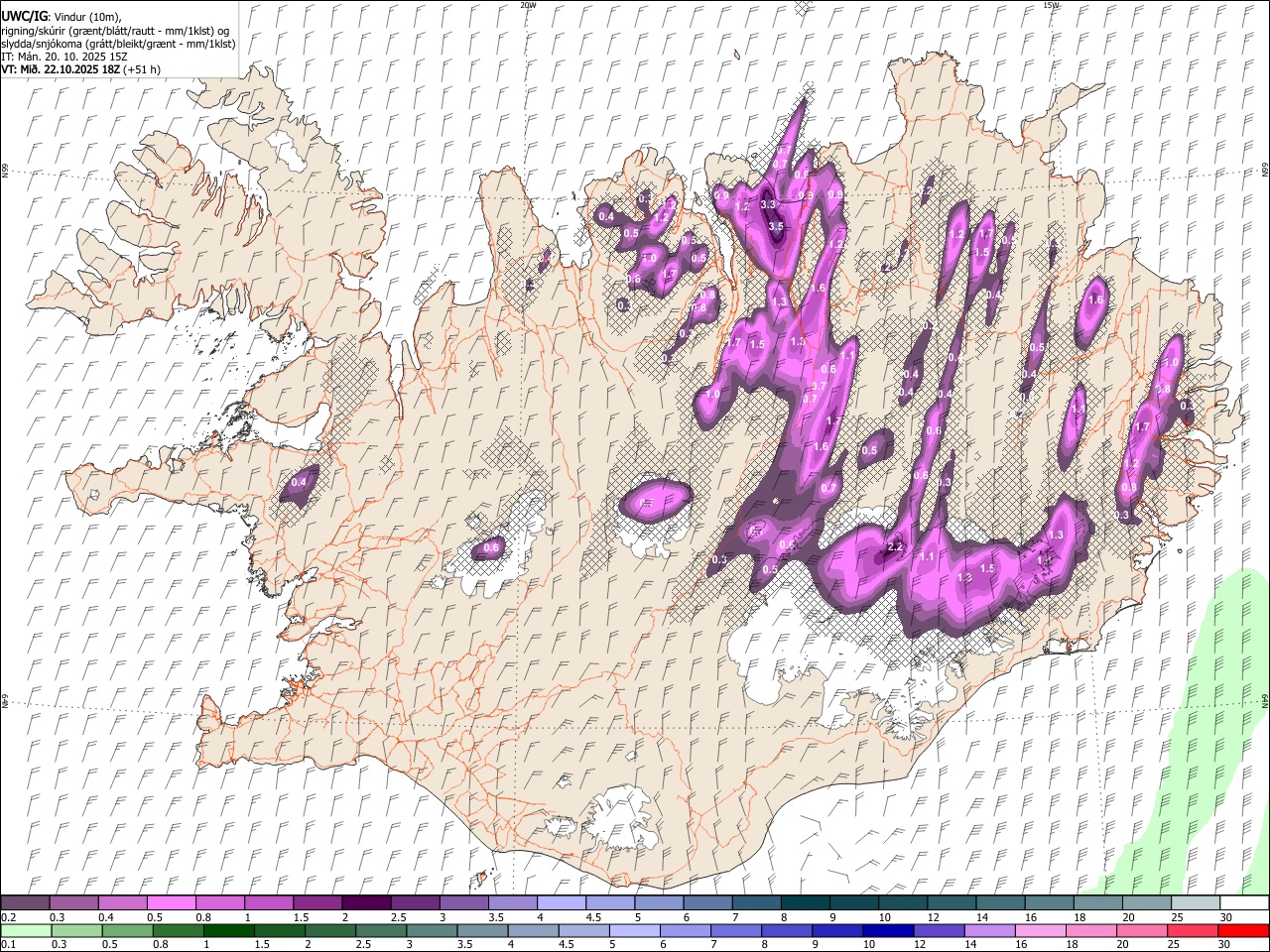Select the violet 12 swatch in lower scale

(940, 931)
